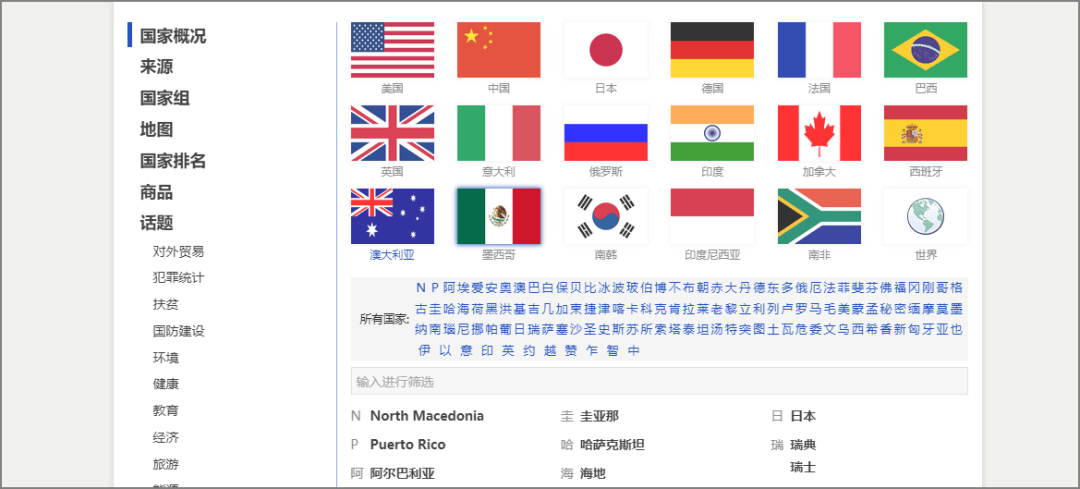Select 商品 in the sidebar
1080x489 pixels.
coord(156,192)
